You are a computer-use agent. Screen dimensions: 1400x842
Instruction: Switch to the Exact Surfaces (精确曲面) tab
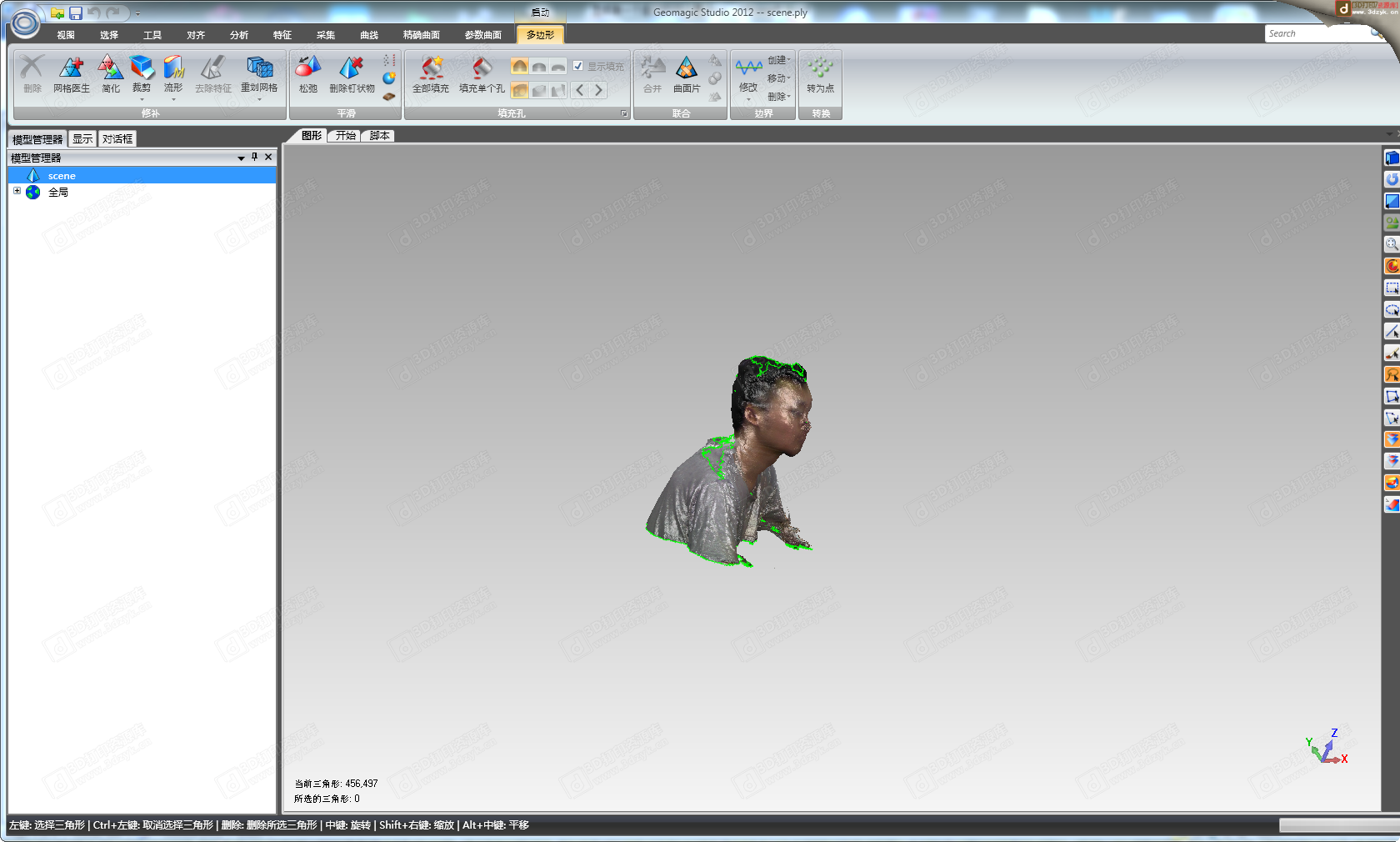(422, 35)
